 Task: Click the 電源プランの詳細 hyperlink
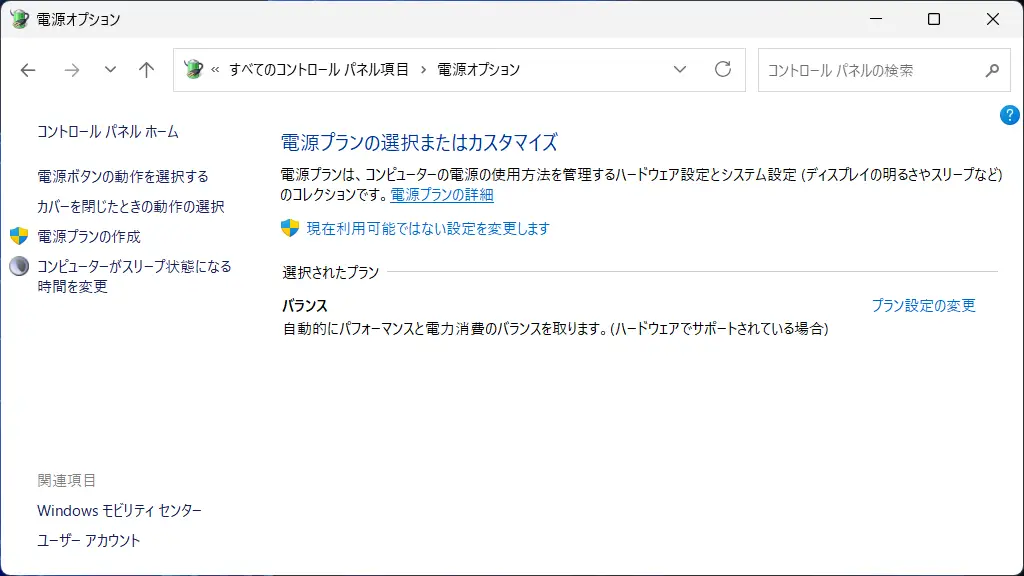(441, 195)
